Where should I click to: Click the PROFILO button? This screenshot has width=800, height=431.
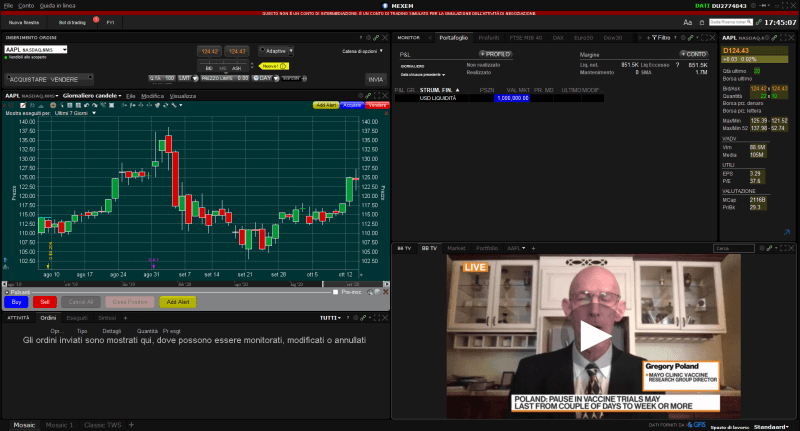[495, 54]
